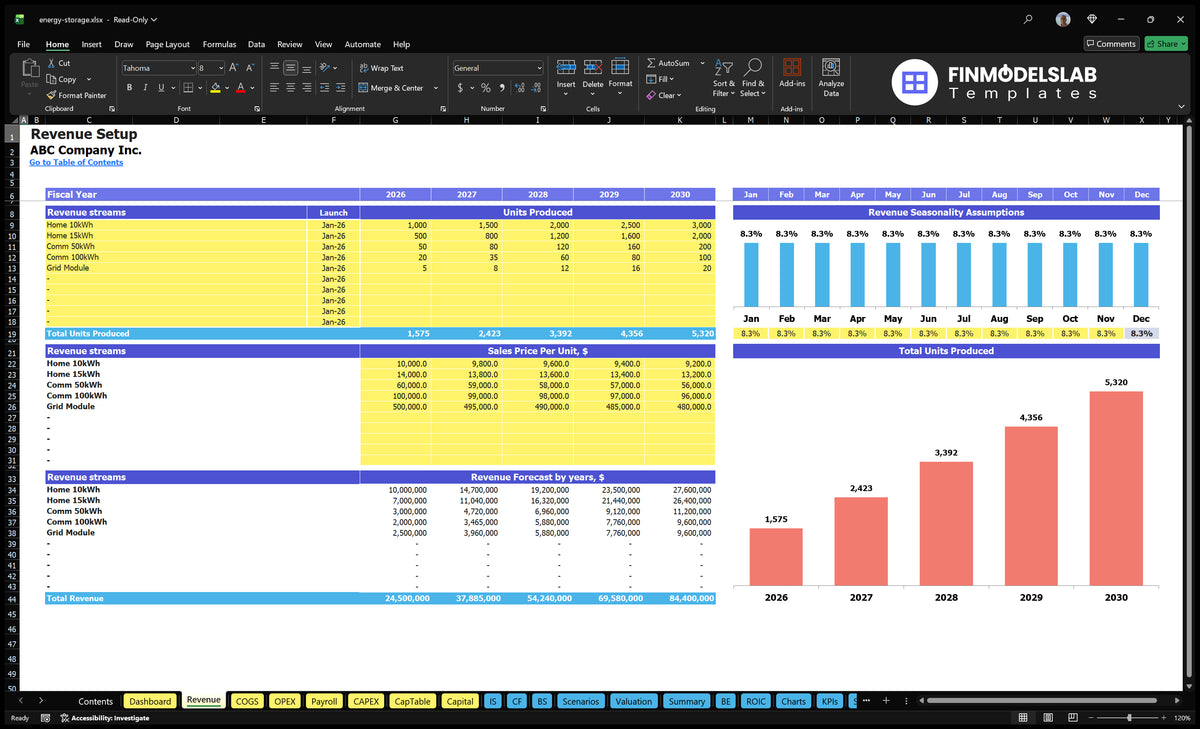Click the Increase Decimal icon
The height and width of the screenshot is (729, 1200).
tap(518, 88)
